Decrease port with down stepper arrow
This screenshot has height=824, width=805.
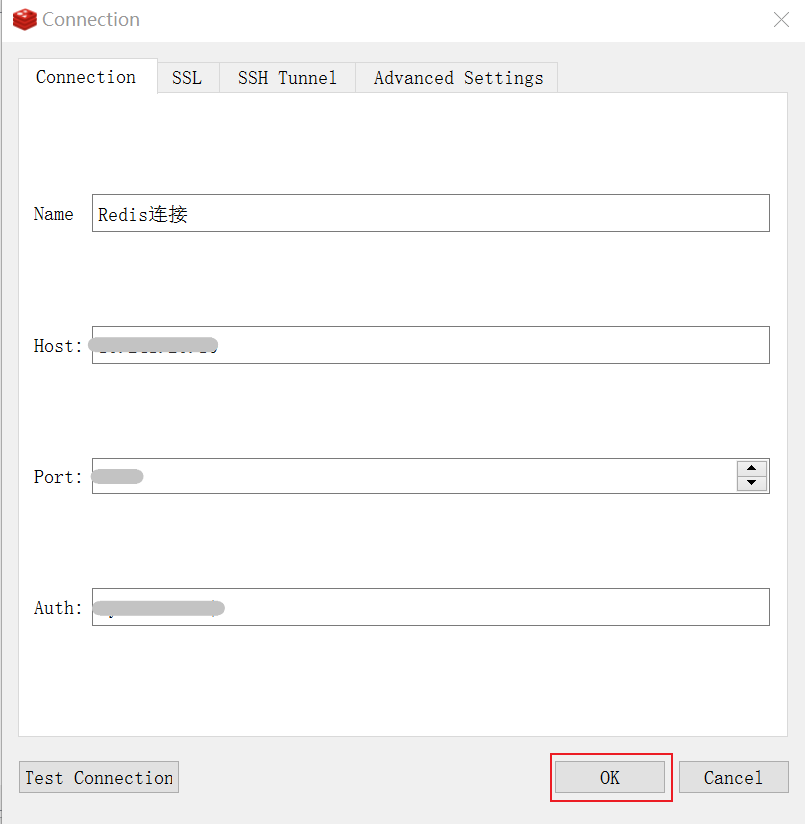[751, 483]
